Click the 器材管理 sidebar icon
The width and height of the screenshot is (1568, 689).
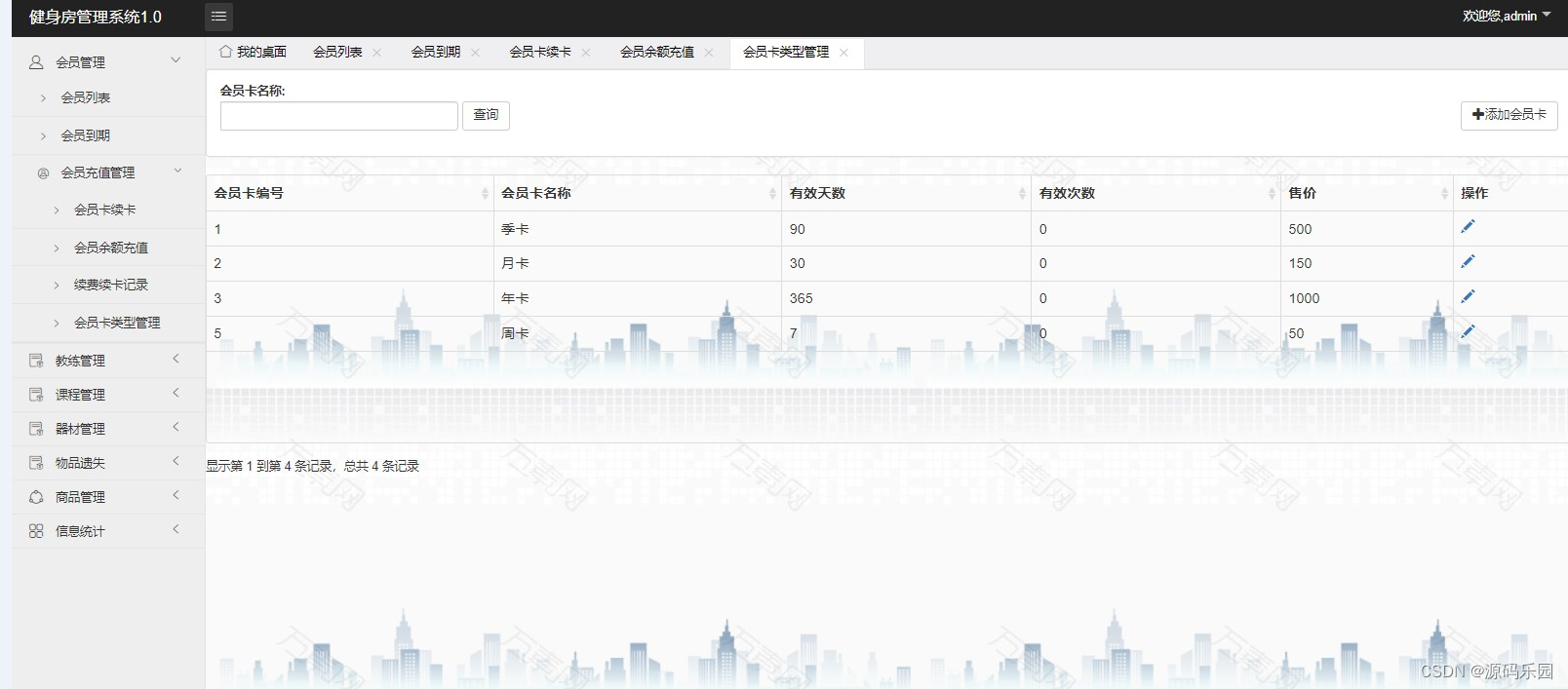(x=36, y=429)
